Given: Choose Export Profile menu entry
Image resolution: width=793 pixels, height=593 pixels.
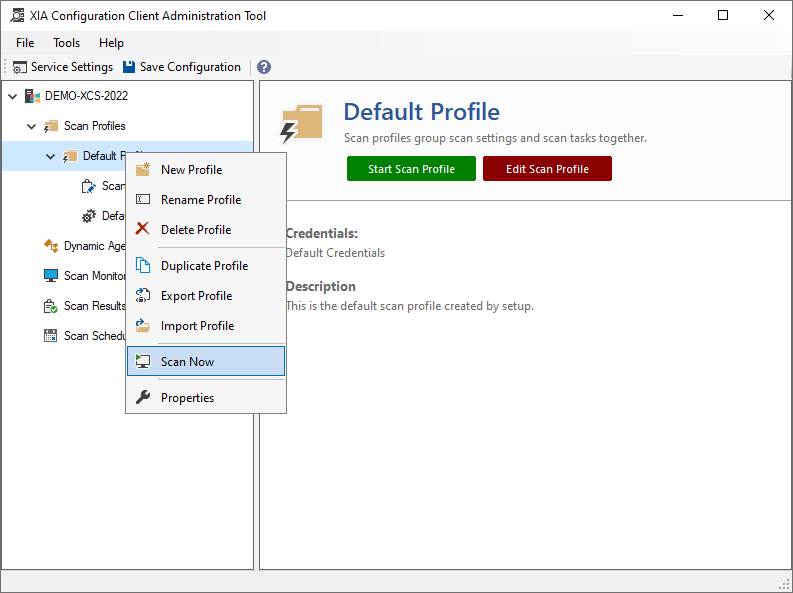Looking at the screenshot, I should [206, 296].
